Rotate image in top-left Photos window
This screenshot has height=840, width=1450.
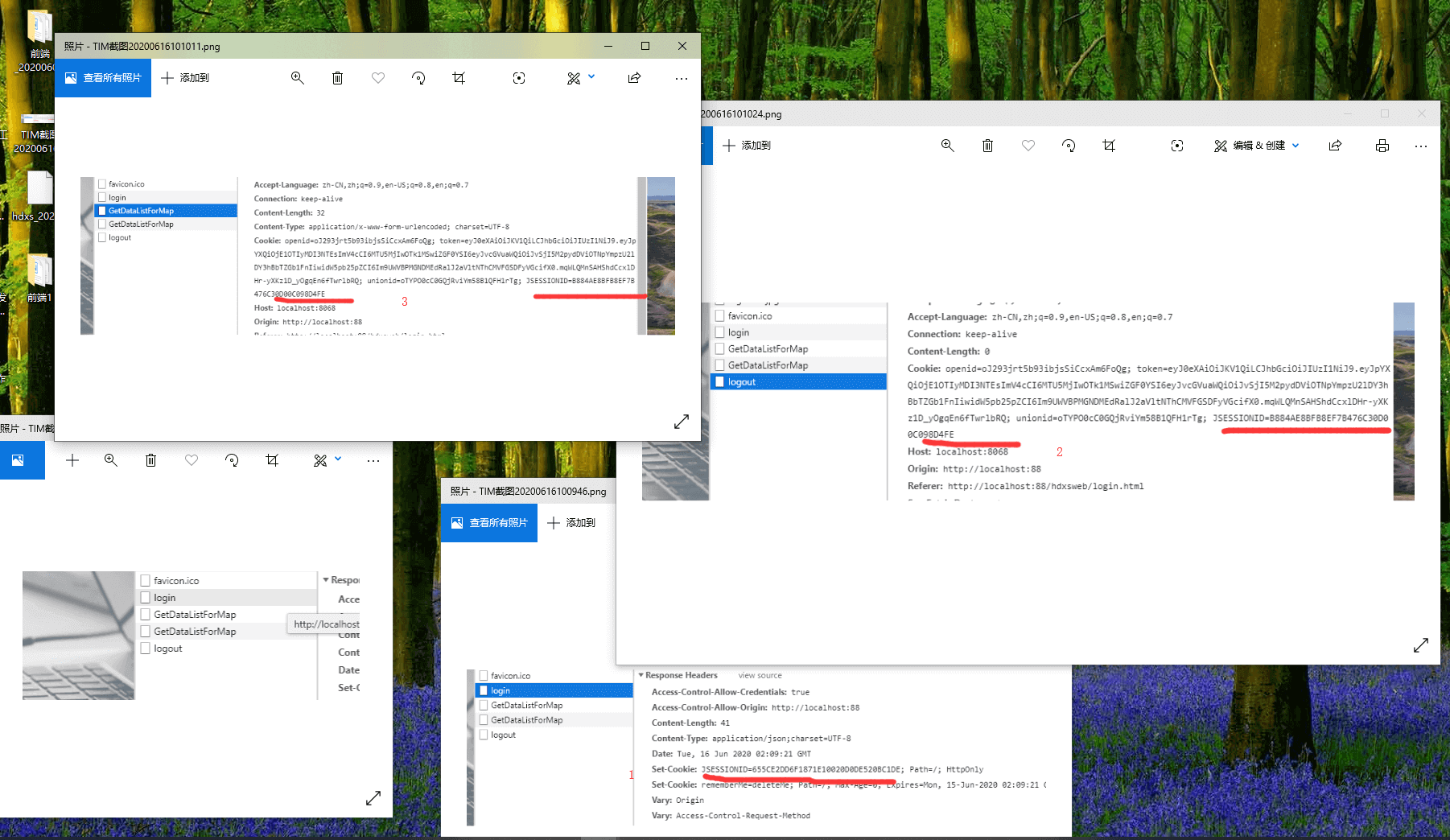click(418, 78)
